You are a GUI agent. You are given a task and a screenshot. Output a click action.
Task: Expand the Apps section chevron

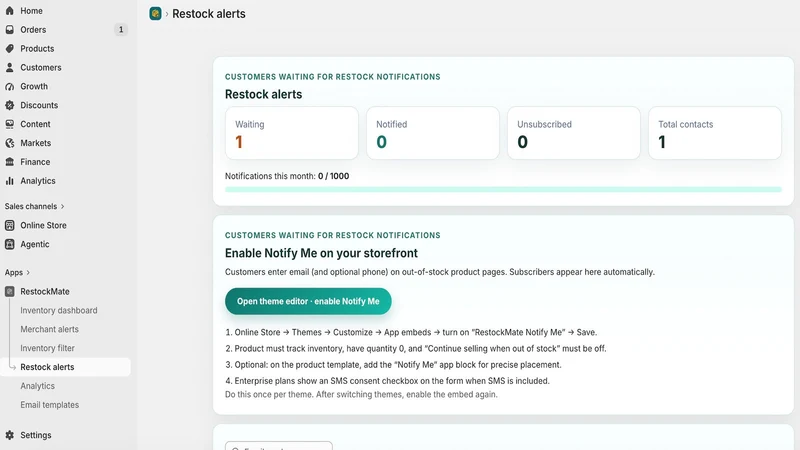pos(28,272)
